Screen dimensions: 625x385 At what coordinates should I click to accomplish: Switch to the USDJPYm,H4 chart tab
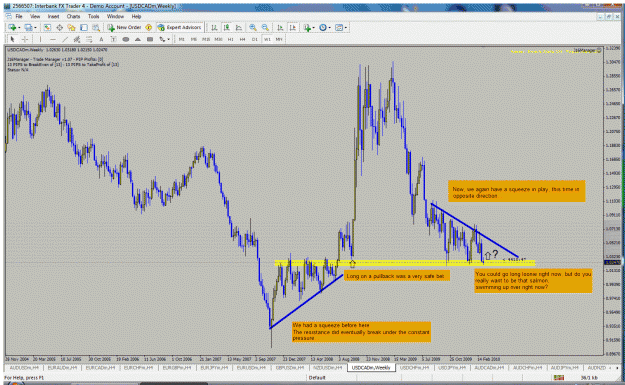click(x=452, y=367)
